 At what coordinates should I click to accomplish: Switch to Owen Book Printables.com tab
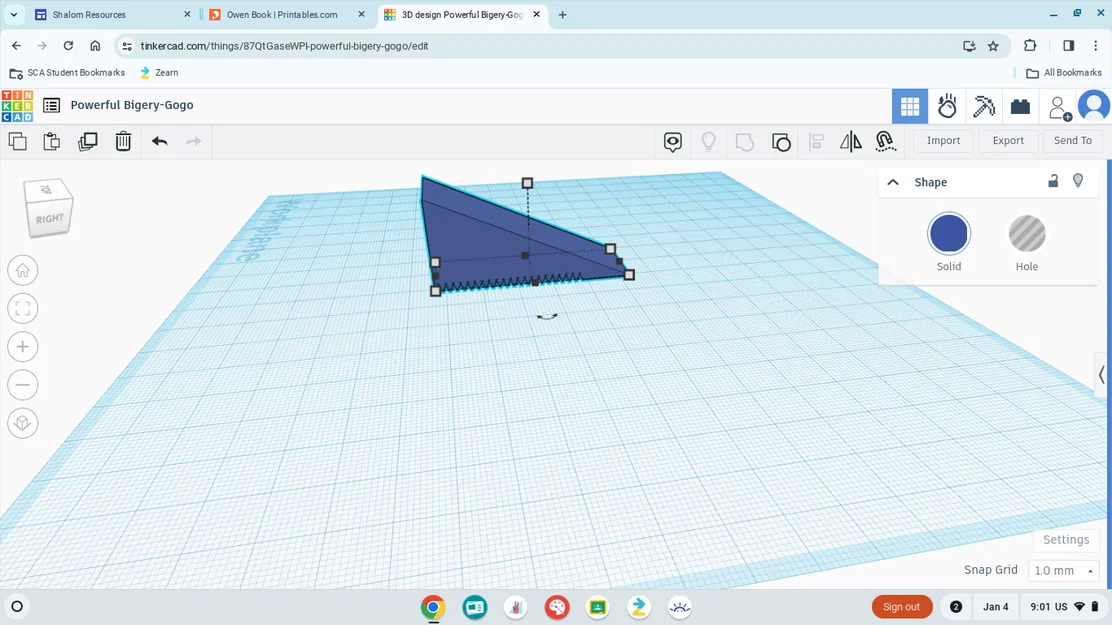tap(282, 14)
